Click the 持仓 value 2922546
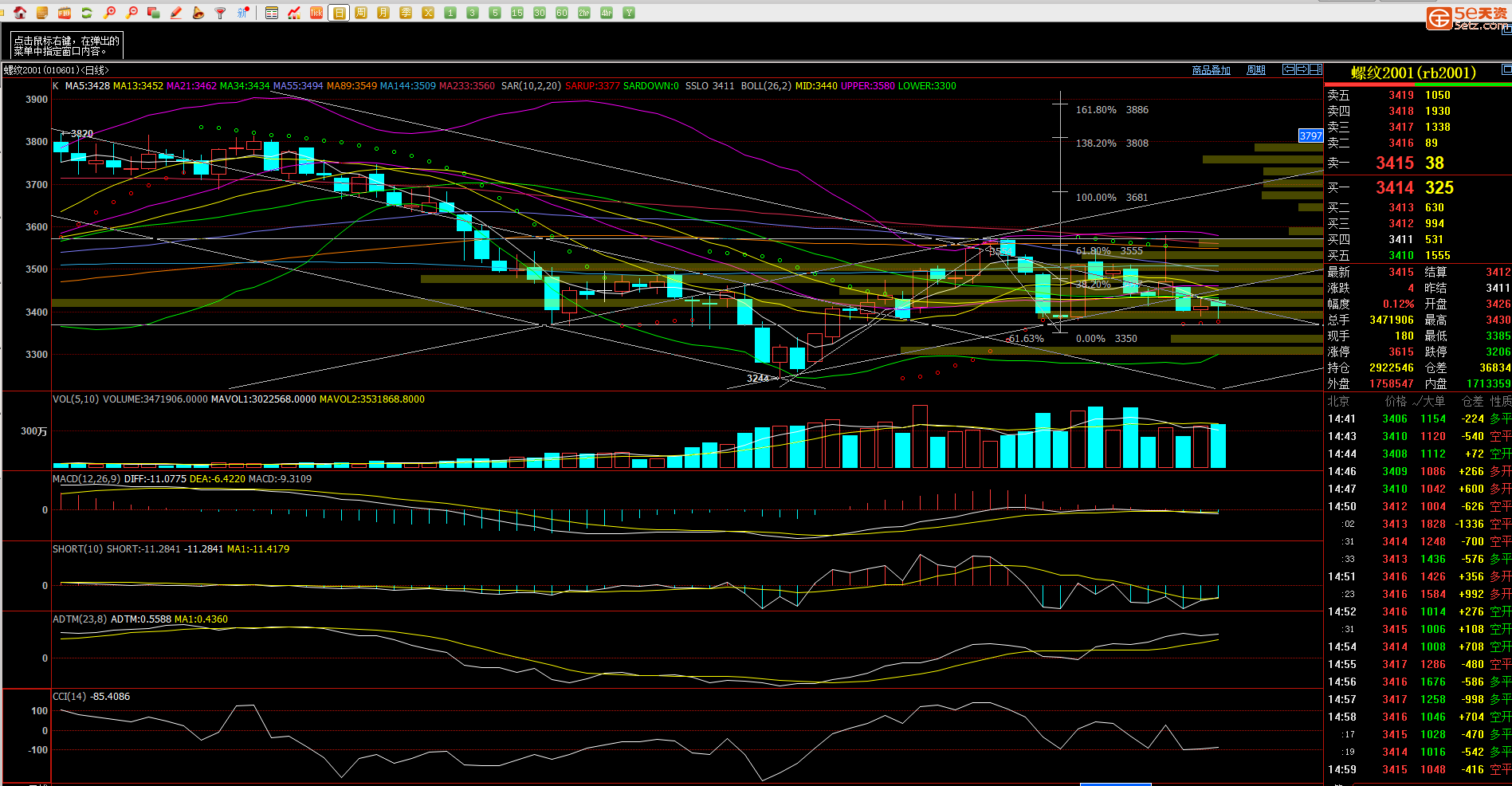Screen dimensions: 1512x786 [1392, 367]
